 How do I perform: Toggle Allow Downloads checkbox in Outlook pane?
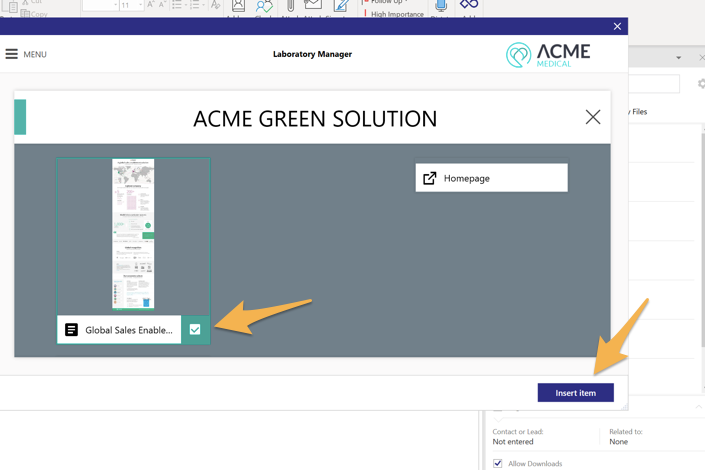(x=497, y=463)
